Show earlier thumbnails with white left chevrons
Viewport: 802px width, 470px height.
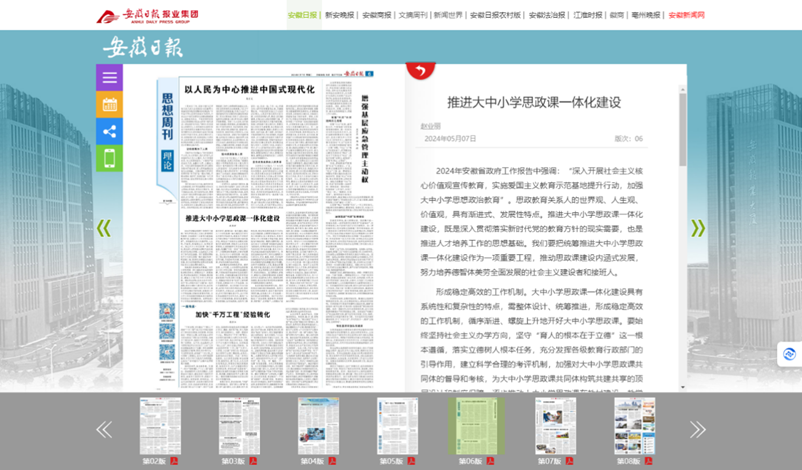104,430
